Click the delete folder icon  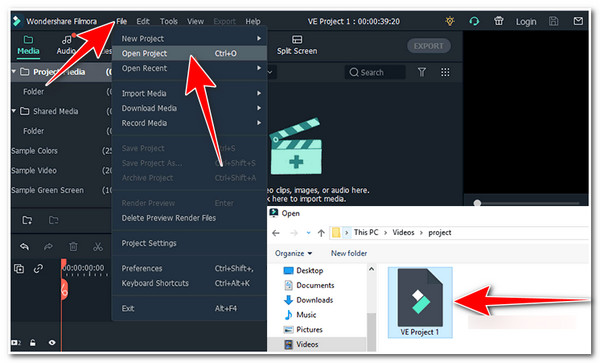(x=54, y=220)
